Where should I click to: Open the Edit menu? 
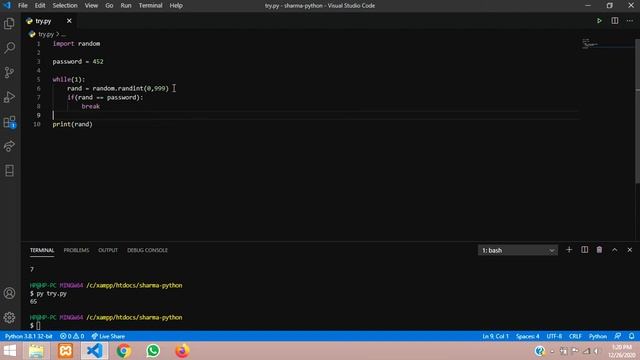point(40,5)
